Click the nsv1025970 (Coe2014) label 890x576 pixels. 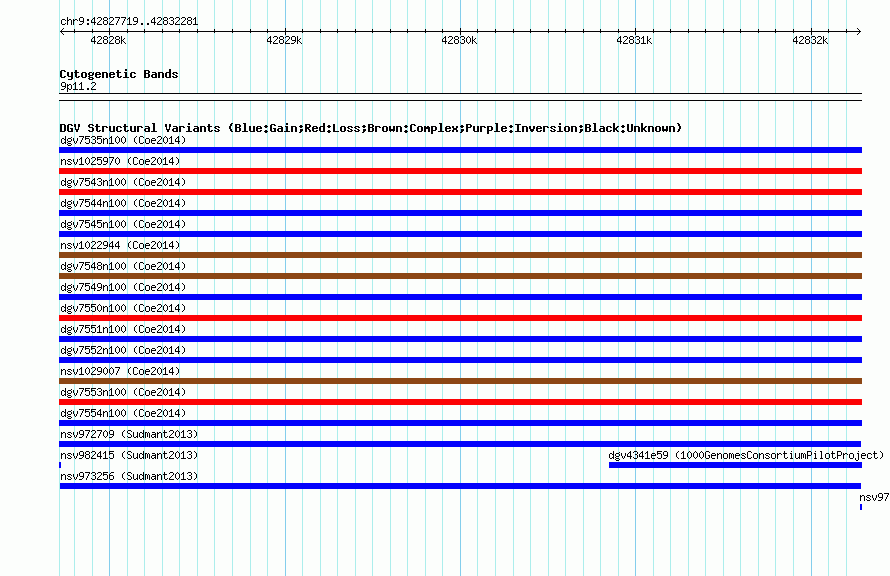point(120,161)
